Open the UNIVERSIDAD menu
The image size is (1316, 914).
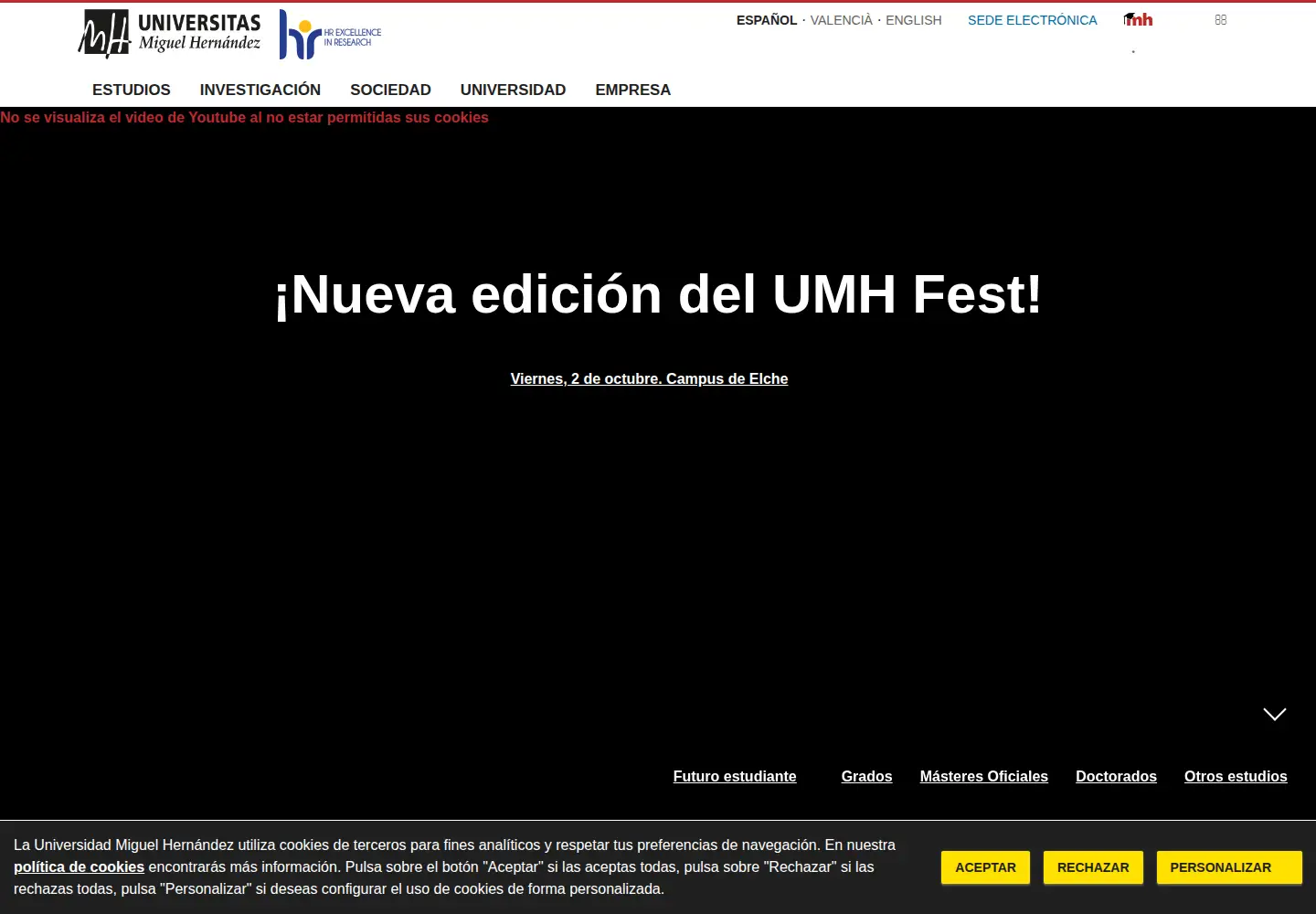pos(513,90)
